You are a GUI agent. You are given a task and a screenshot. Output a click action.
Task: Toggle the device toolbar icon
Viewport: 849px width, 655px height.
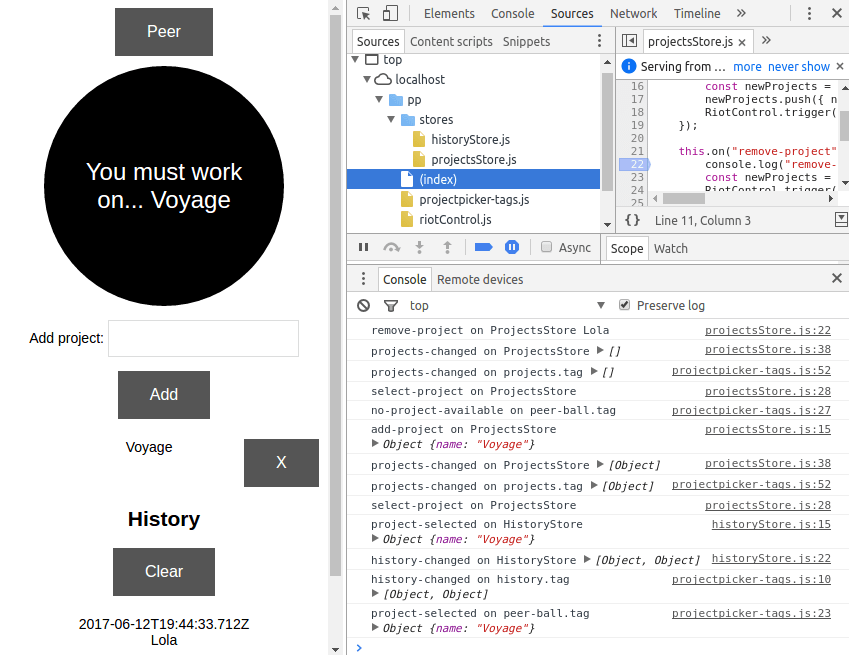[x=390, y=13]
